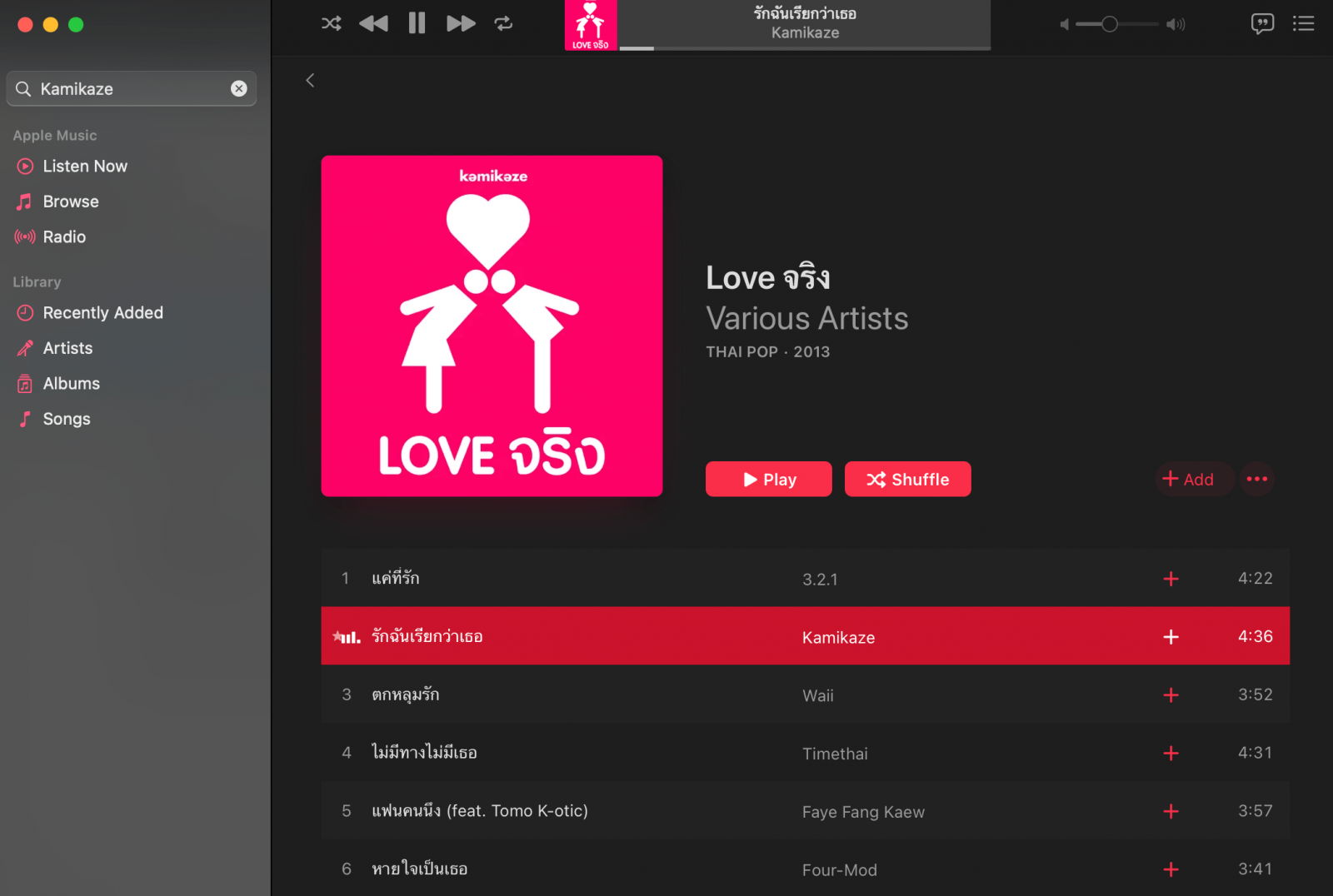
Task: Open the lyrics panel
Action: coord(1262,23)
